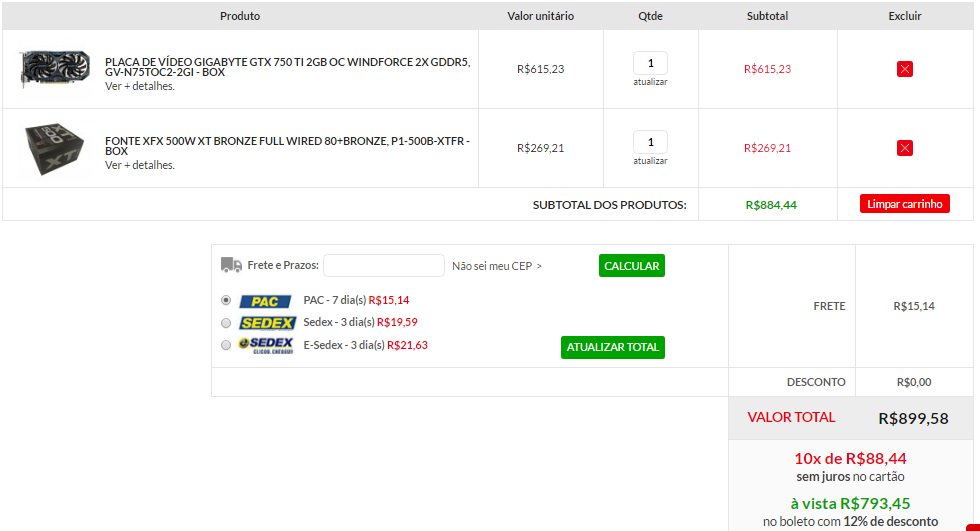980x531 pixels.
Task: Open the 'Não sei meu CEP' link
Action: click(x=497, y=266)
